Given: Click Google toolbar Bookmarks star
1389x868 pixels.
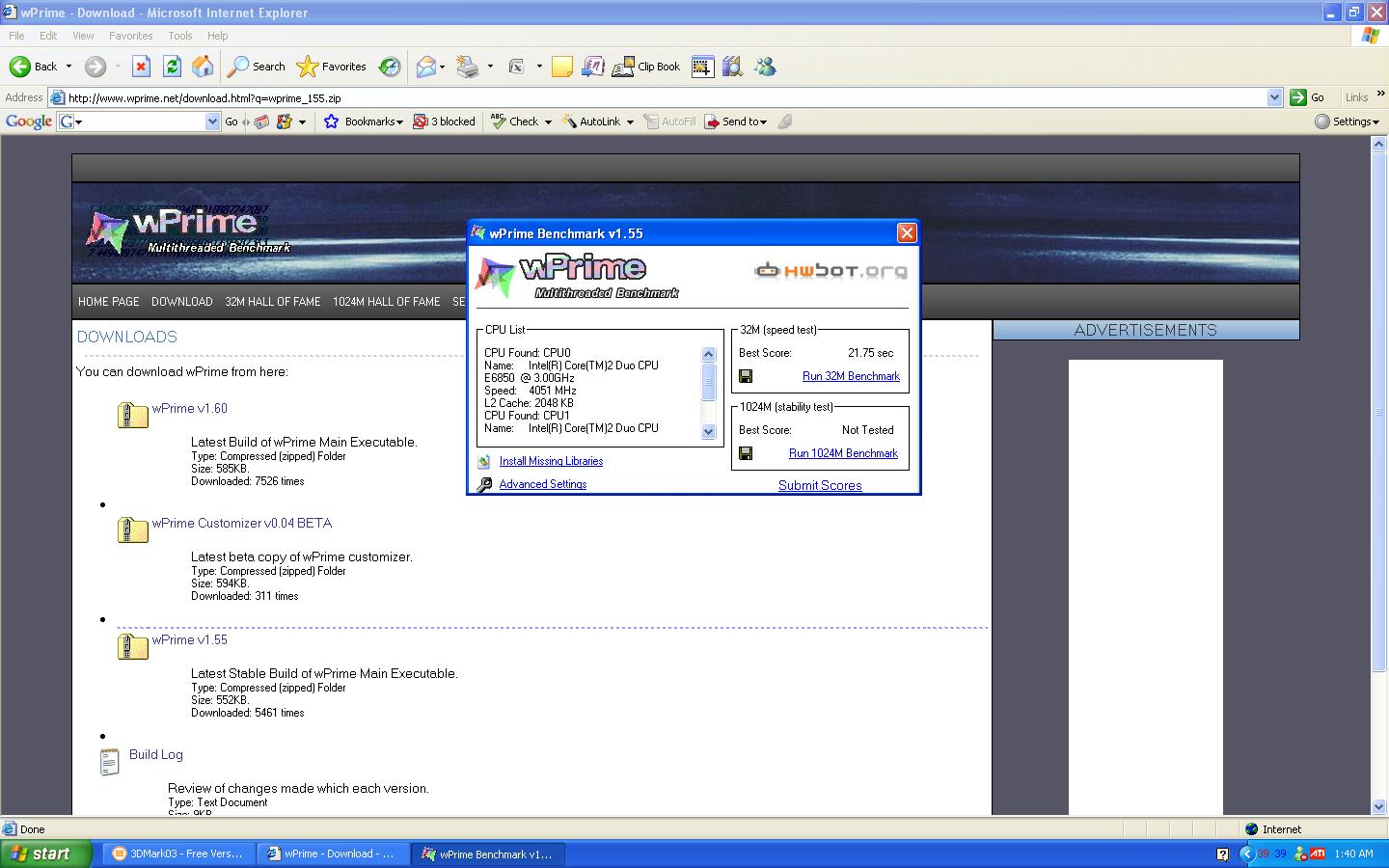Looking at the screenshot, I should click(x=332, y=122).
